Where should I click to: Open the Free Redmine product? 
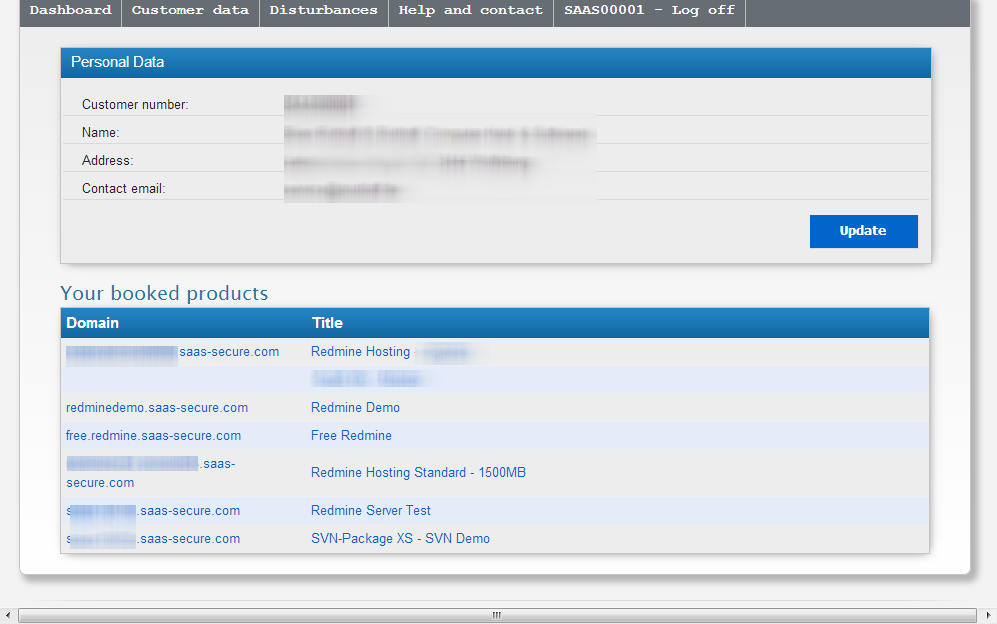(351, 435)
